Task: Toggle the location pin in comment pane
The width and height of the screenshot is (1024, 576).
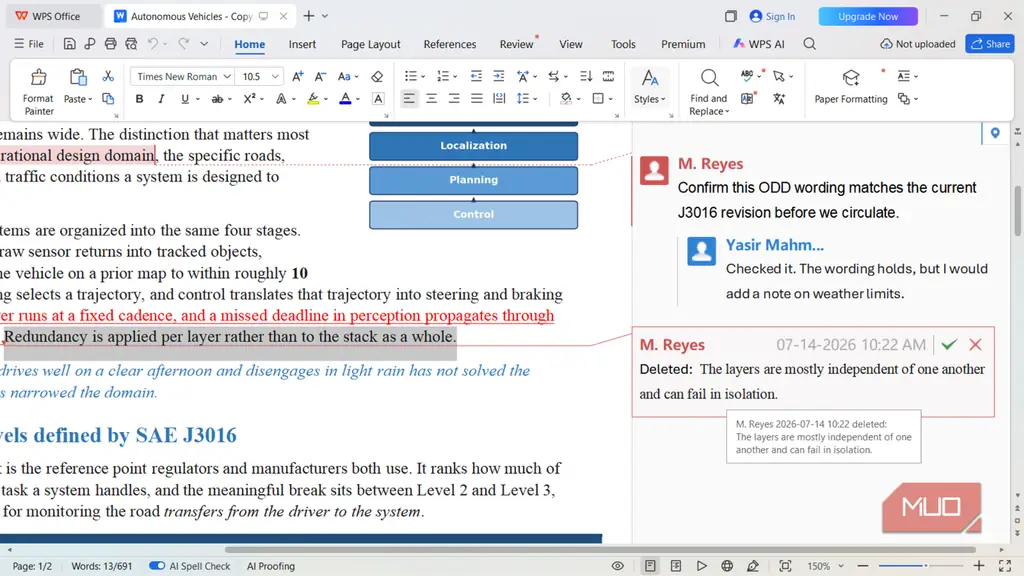Action: click(995, 133)
